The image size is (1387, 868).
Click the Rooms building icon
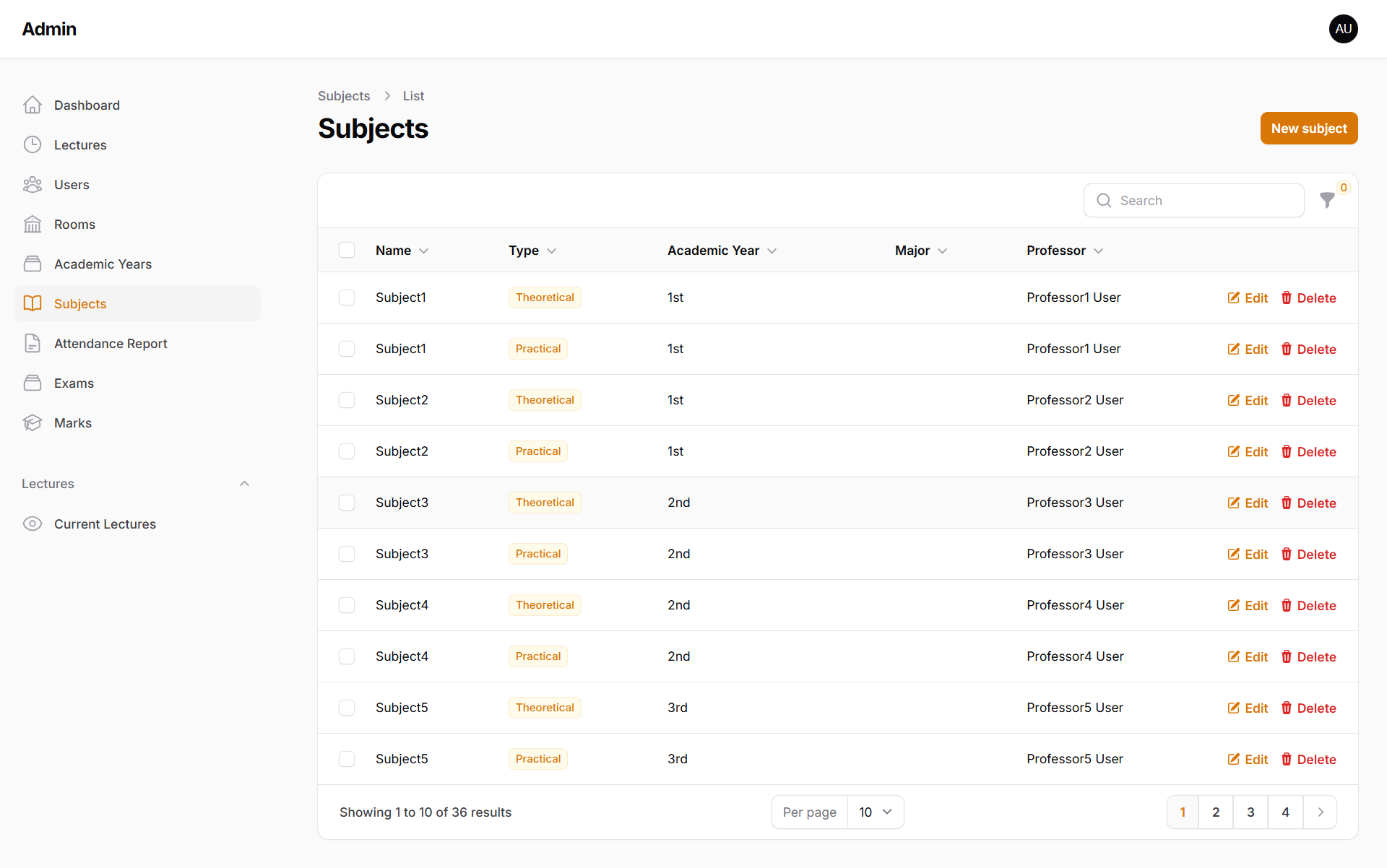(x=33, y=225)
